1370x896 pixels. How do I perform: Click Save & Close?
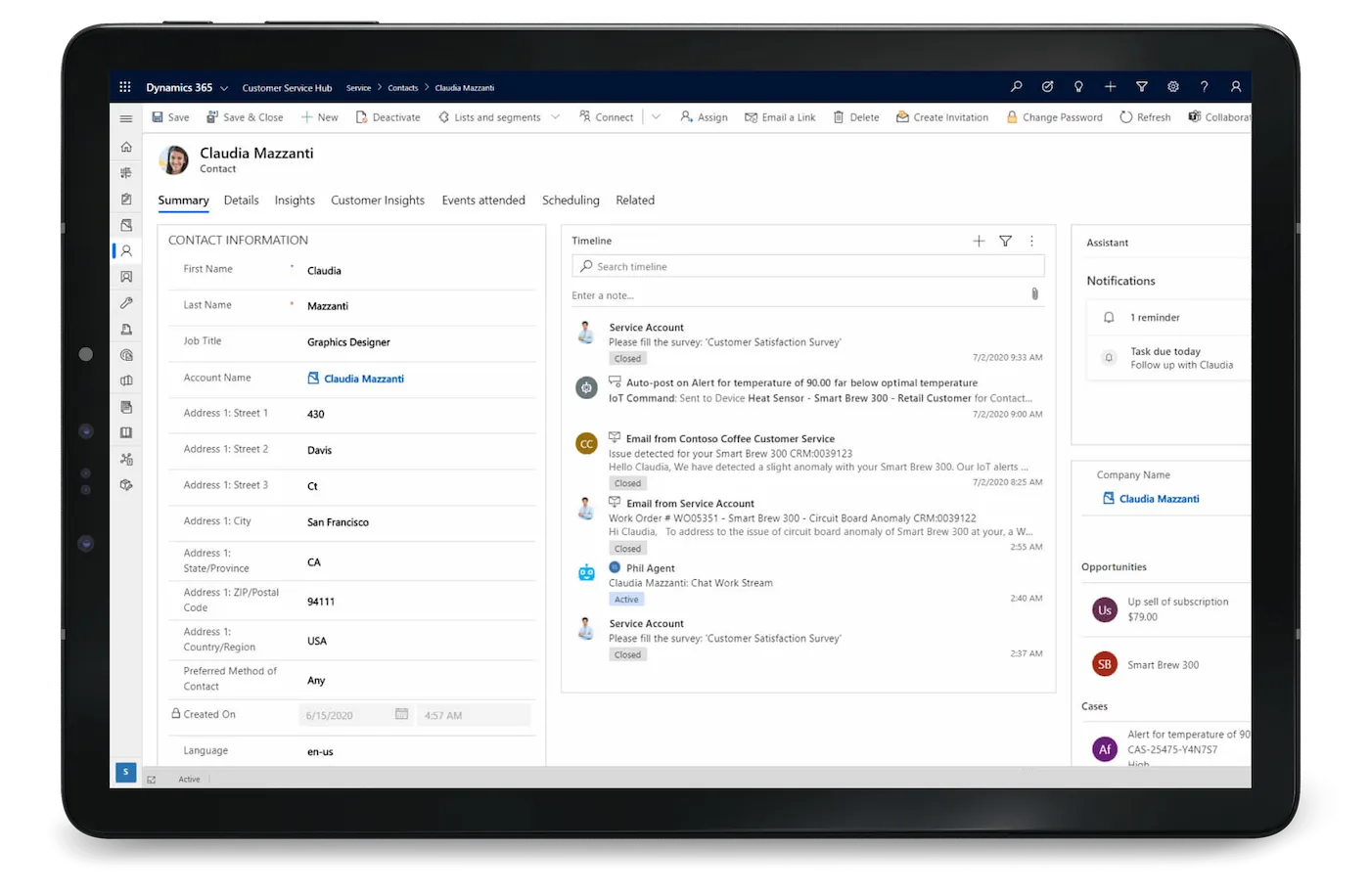pyautogui.click(x=245, y=117)
